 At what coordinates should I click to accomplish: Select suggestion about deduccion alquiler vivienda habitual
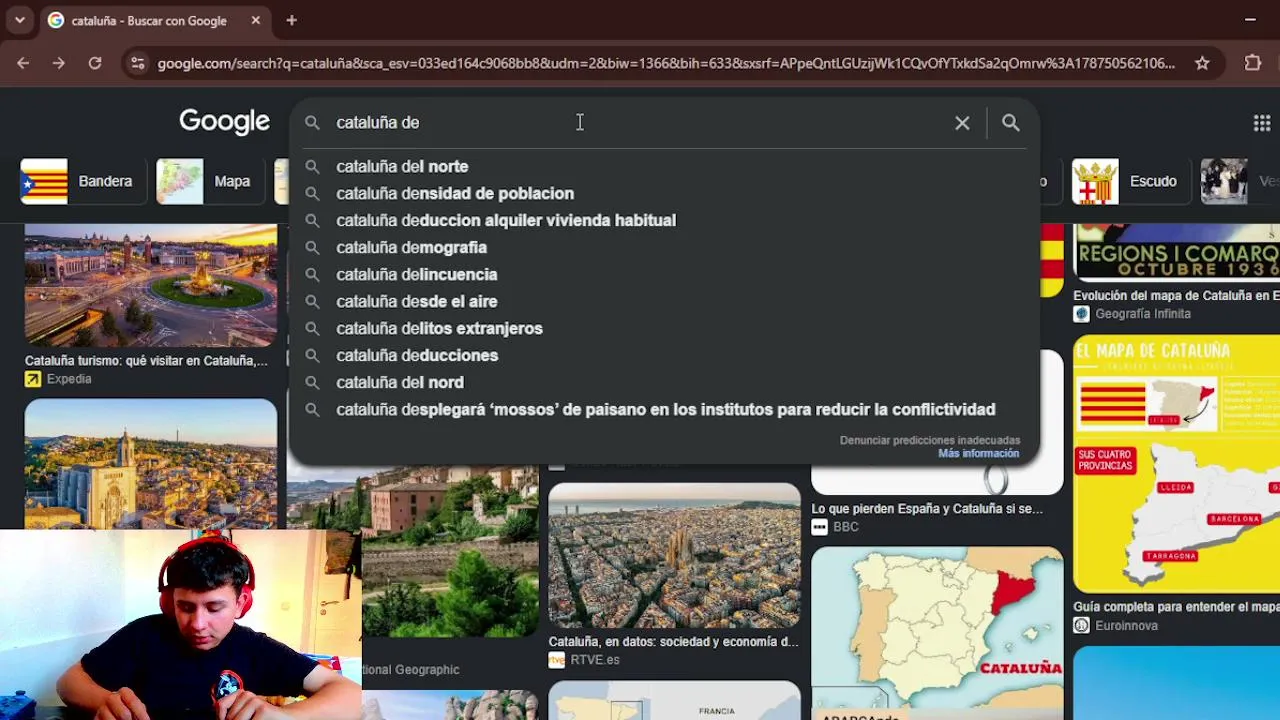click(664, 221)
